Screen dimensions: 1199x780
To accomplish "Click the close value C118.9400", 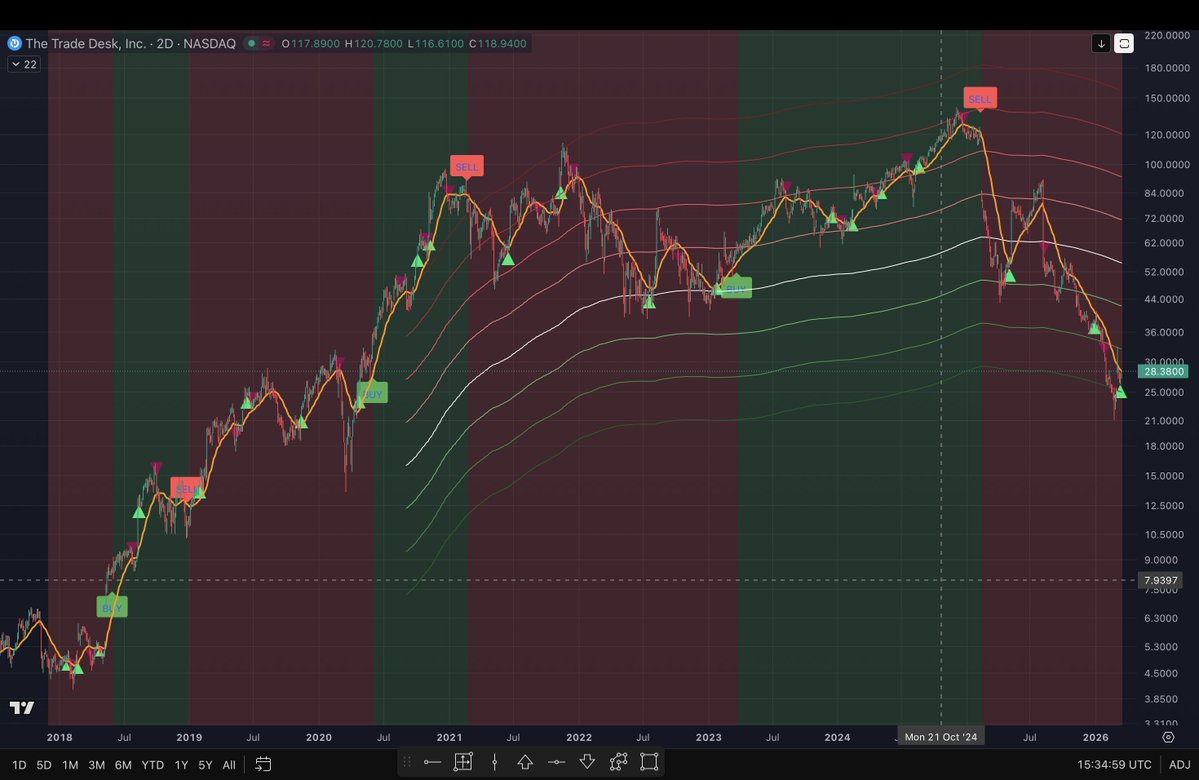I will pos(498,44).
